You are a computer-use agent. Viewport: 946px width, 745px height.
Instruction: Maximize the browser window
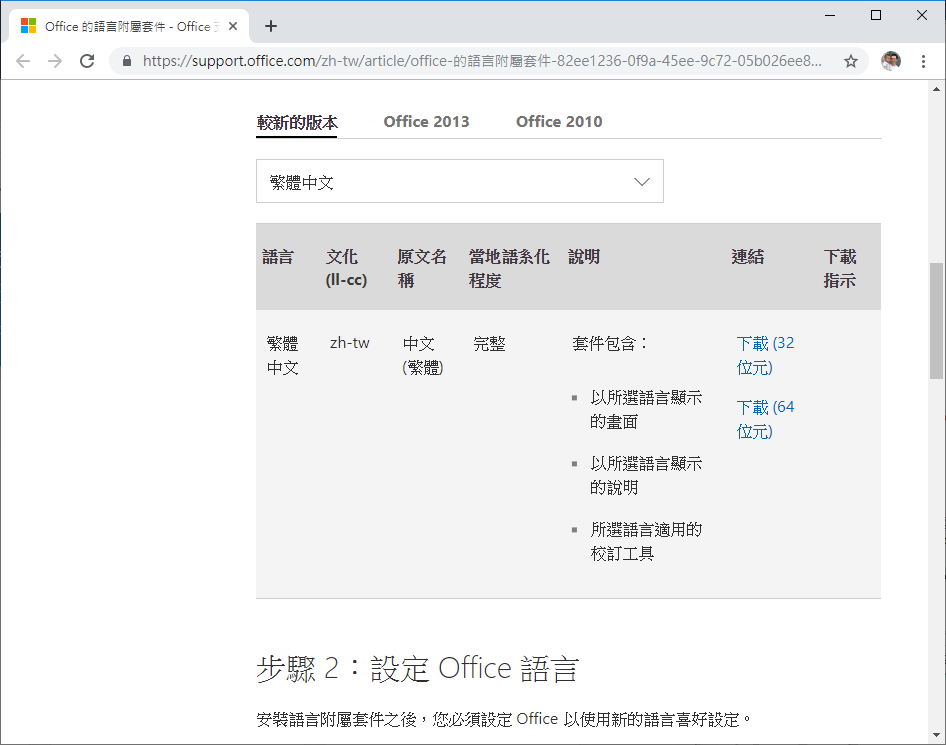(876, 15)
